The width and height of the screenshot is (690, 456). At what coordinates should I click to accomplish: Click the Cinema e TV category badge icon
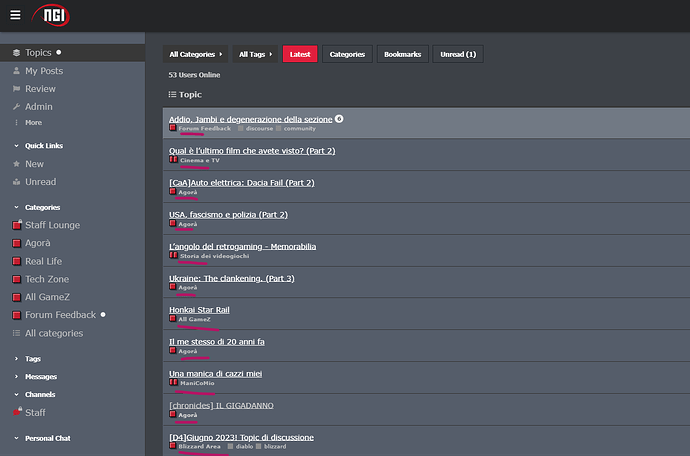pyautogui.click(x=173, y=159)
